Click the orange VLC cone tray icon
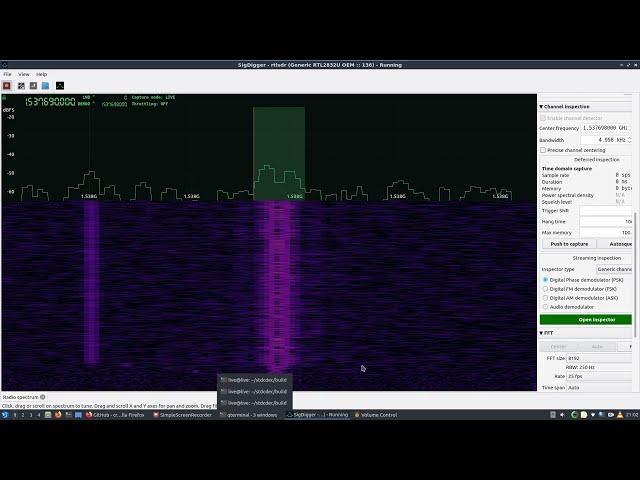Screen dimensions: 640x480 620,415
